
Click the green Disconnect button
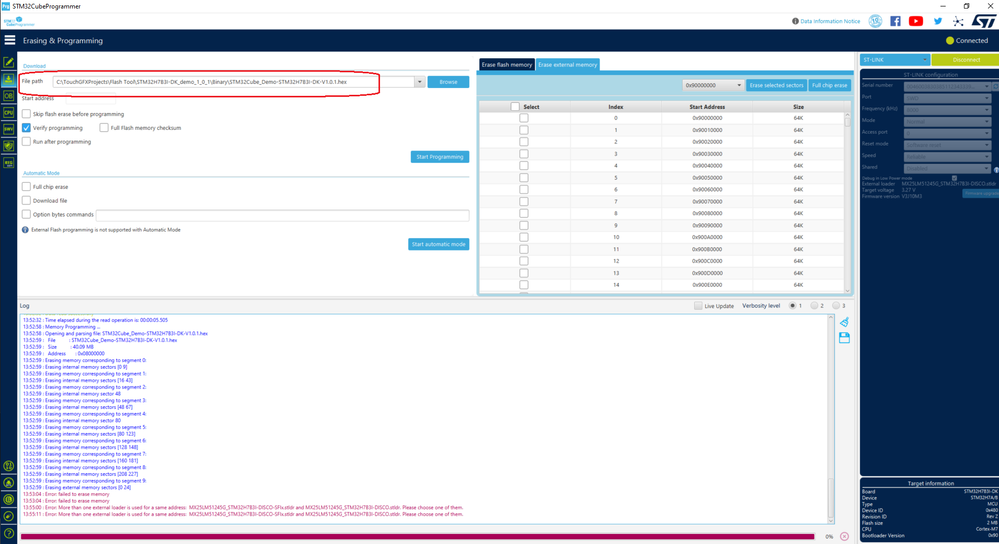pyautogui.click(x=965, y=59)
